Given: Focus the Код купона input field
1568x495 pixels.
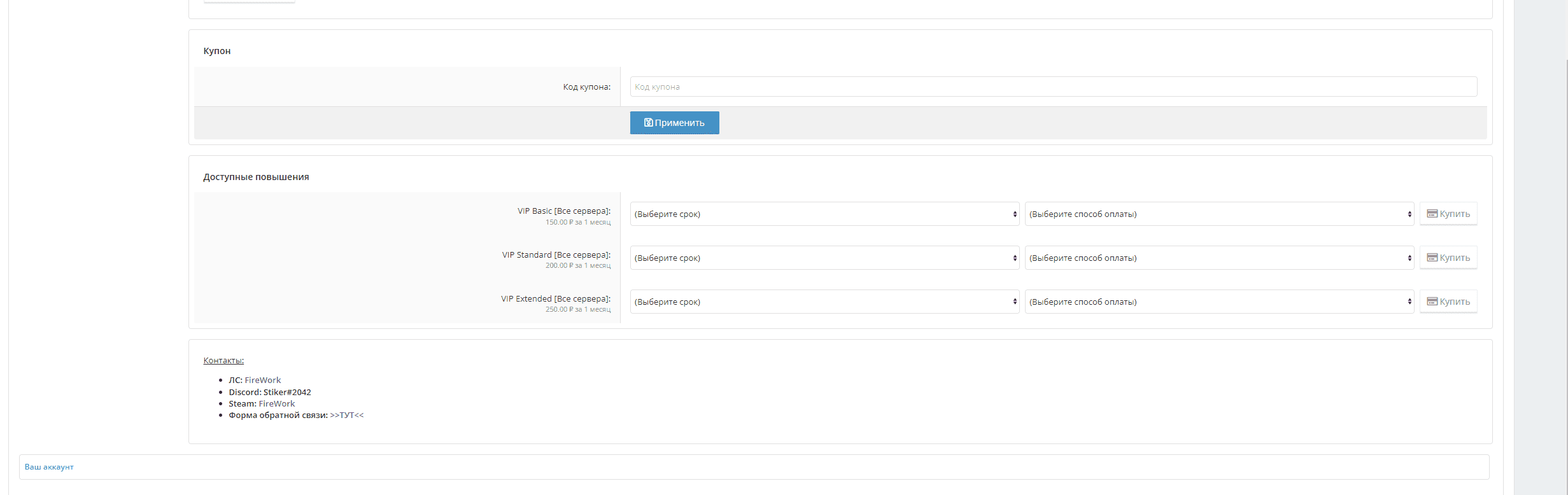Looking at the screenshot, I should tap(1053, 87).
